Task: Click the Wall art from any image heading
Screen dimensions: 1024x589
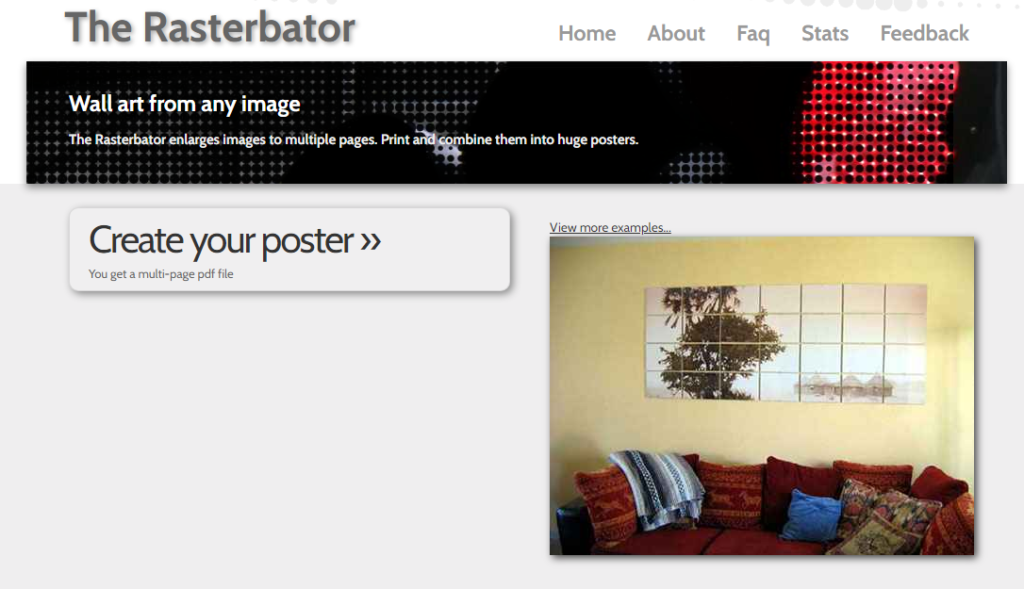Action: (184, 104)
